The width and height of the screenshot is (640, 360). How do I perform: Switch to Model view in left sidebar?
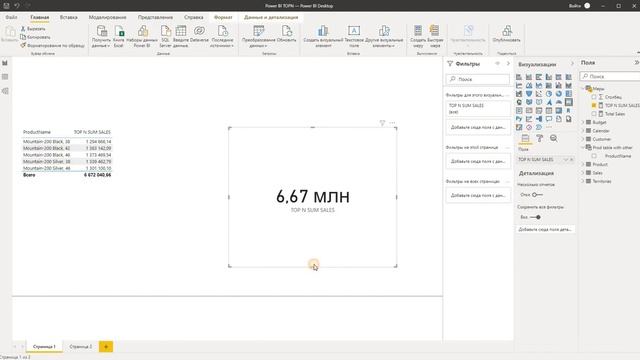click(x=5, y=91)
